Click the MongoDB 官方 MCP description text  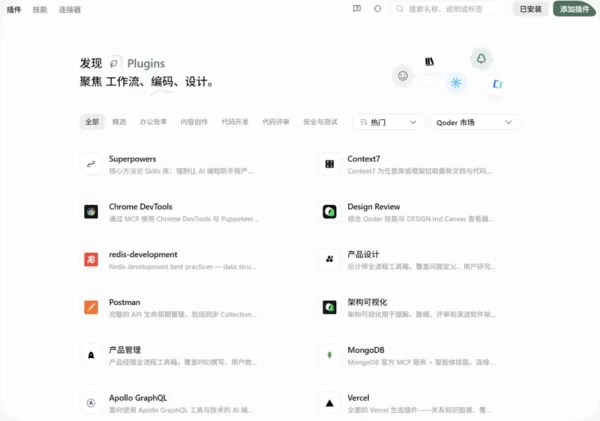point(421,362)
